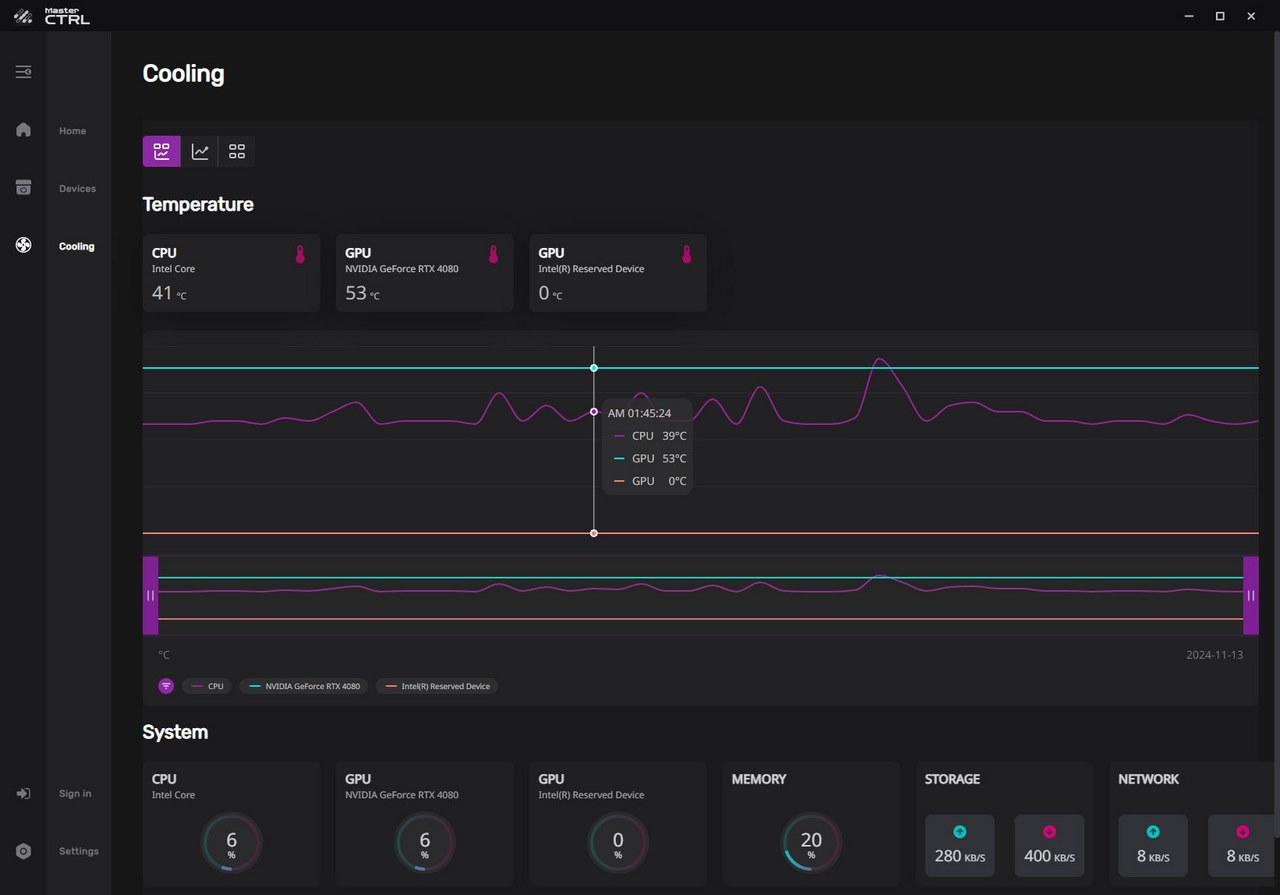
Task: Close the MasterCTRL window
Action: coord(1251,16)
